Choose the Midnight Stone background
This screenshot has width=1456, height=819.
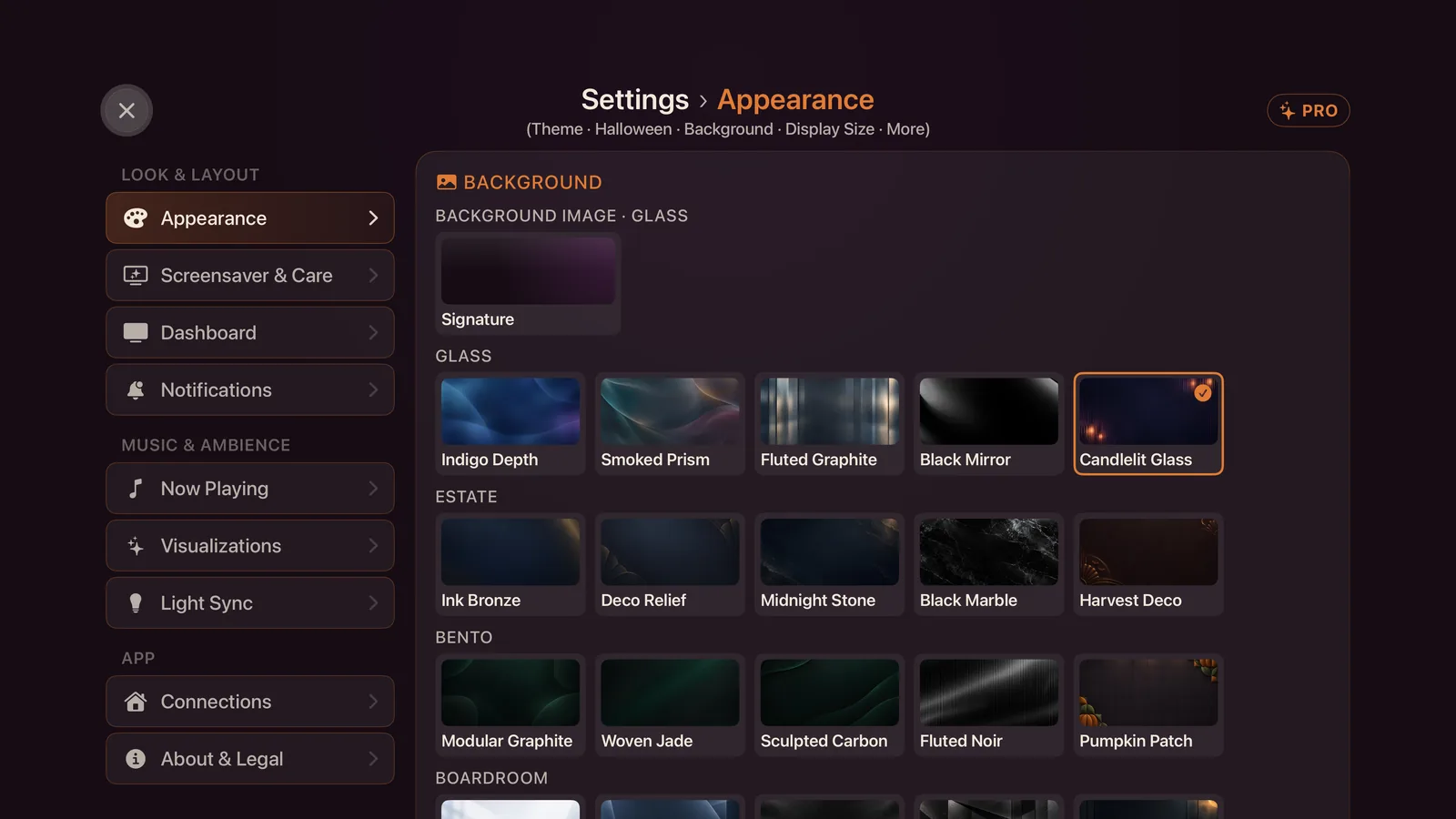click(x=830, y=564)
